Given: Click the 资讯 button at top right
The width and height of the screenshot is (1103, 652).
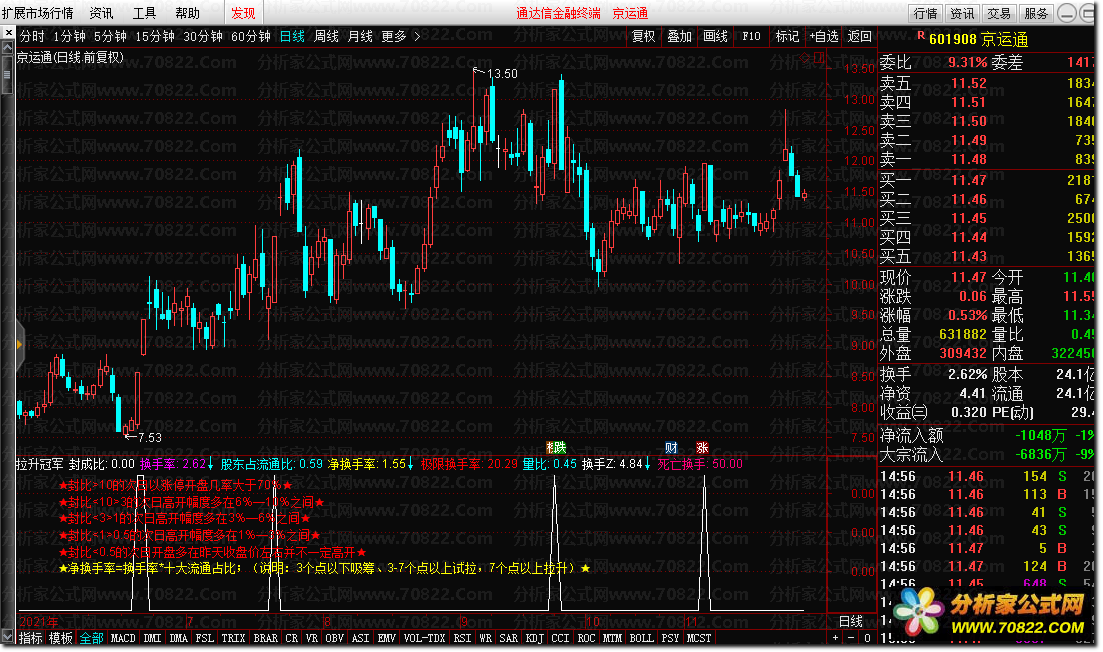Looking at the screenshot, I should (x=962, y=13).
